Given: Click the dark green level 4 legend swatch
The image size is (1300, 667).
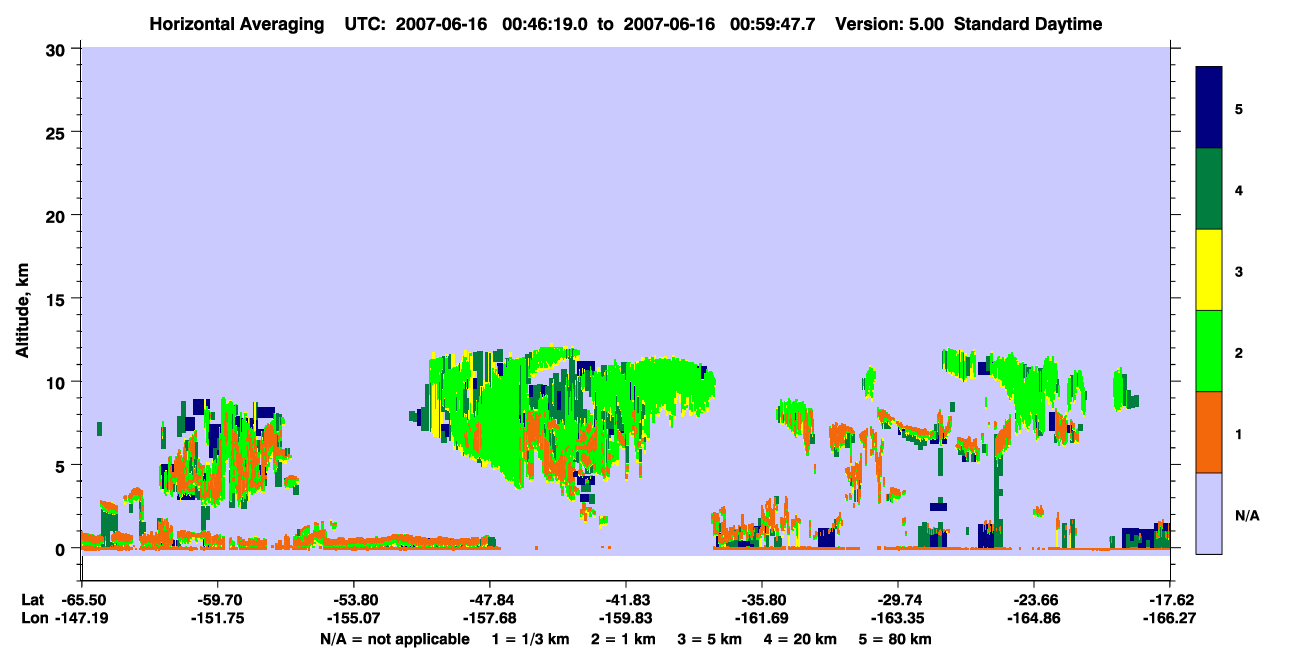Looking at the screenshot, I should (x=1209, y=189).
